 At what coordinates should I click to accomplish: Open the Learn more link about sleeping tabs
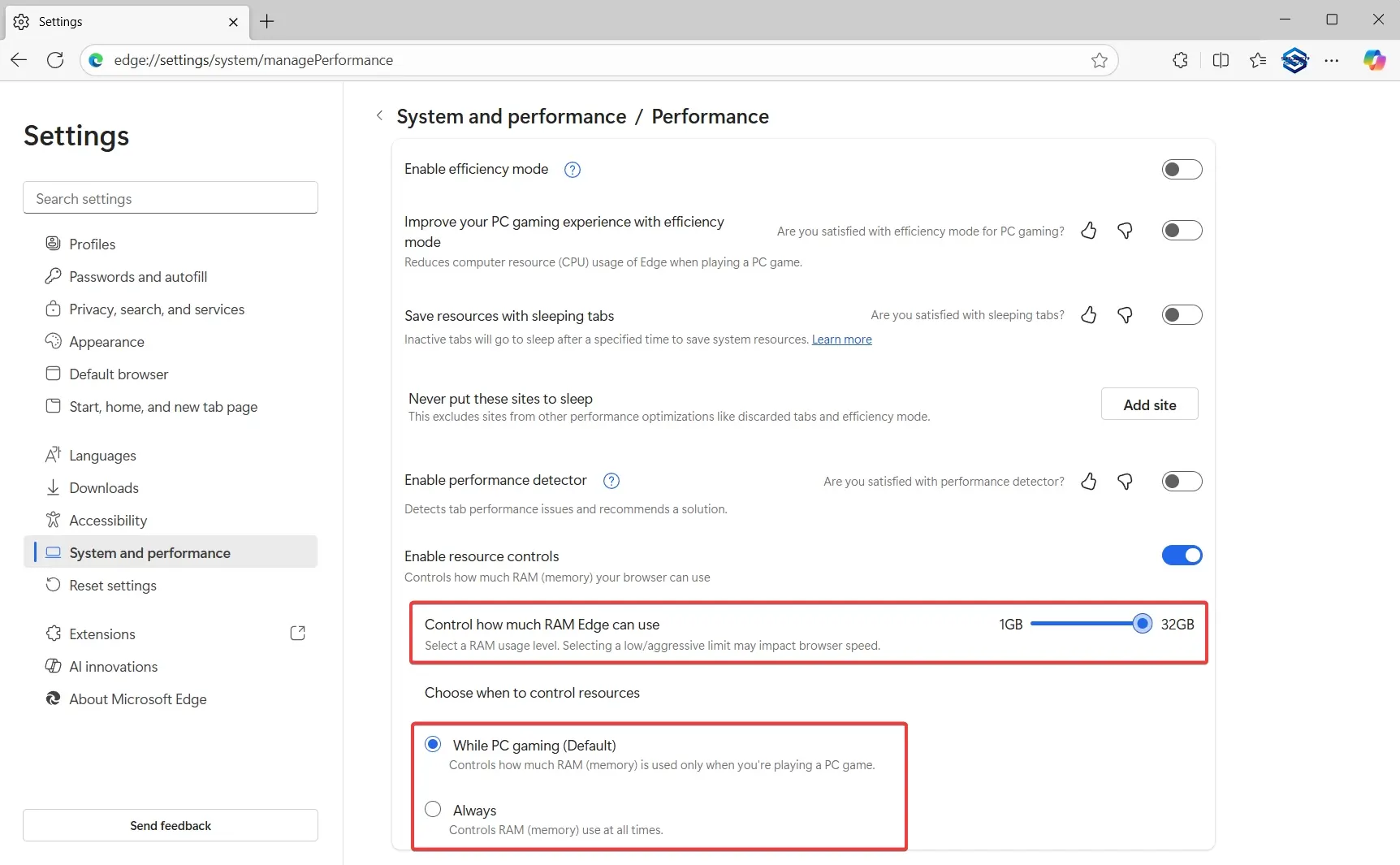pyautogui.click(x=842, y=340)
